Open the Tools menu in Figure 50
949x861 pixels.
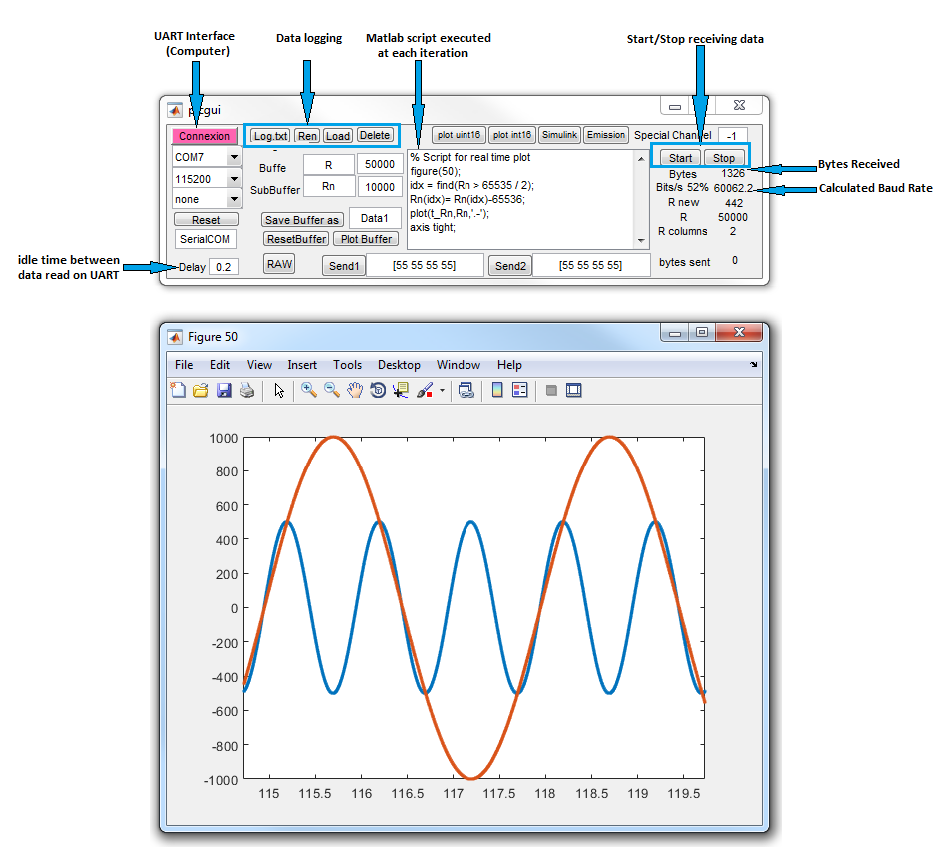coord(347,365)
